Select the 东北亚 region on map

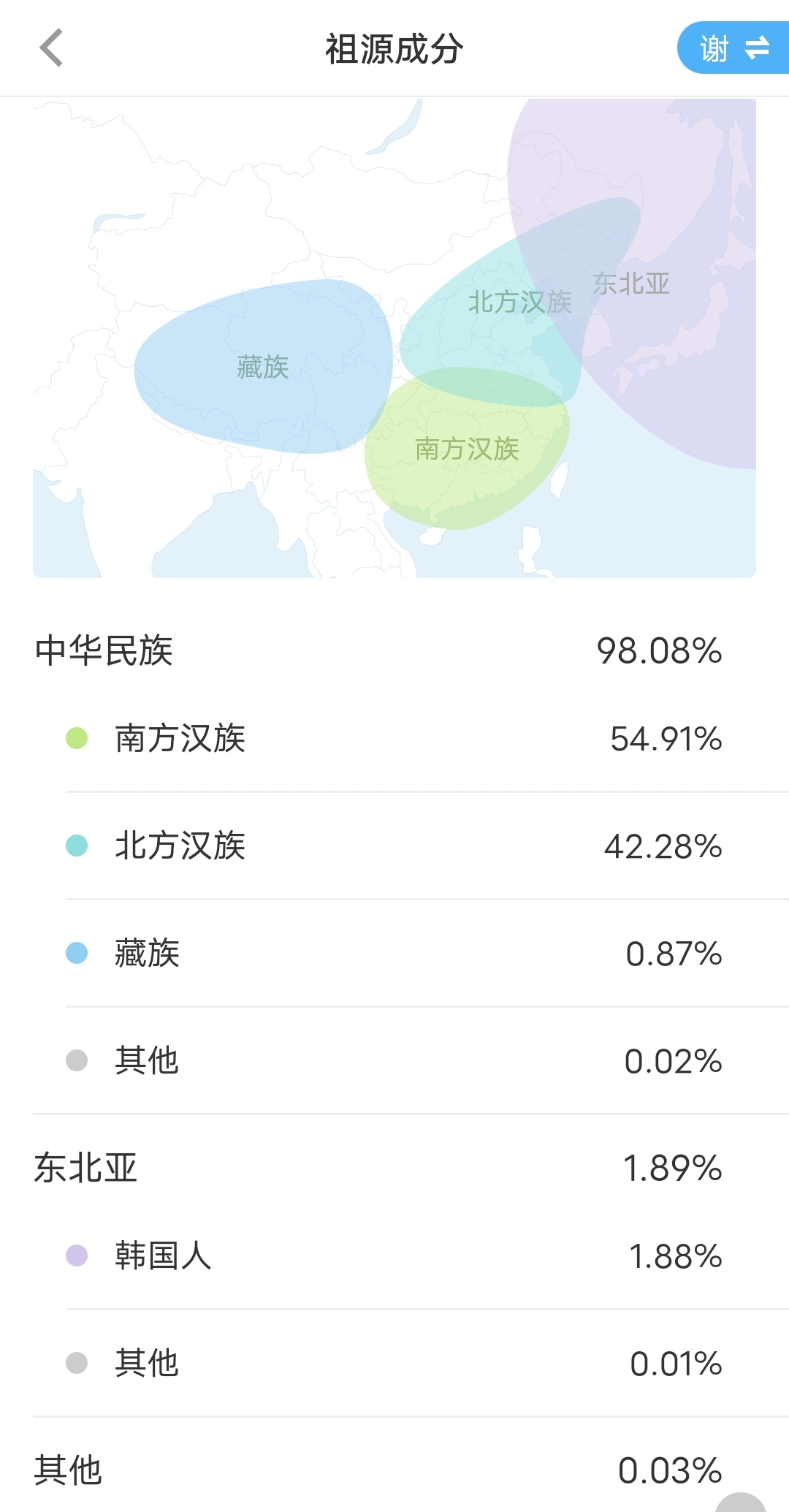(631, 284)
